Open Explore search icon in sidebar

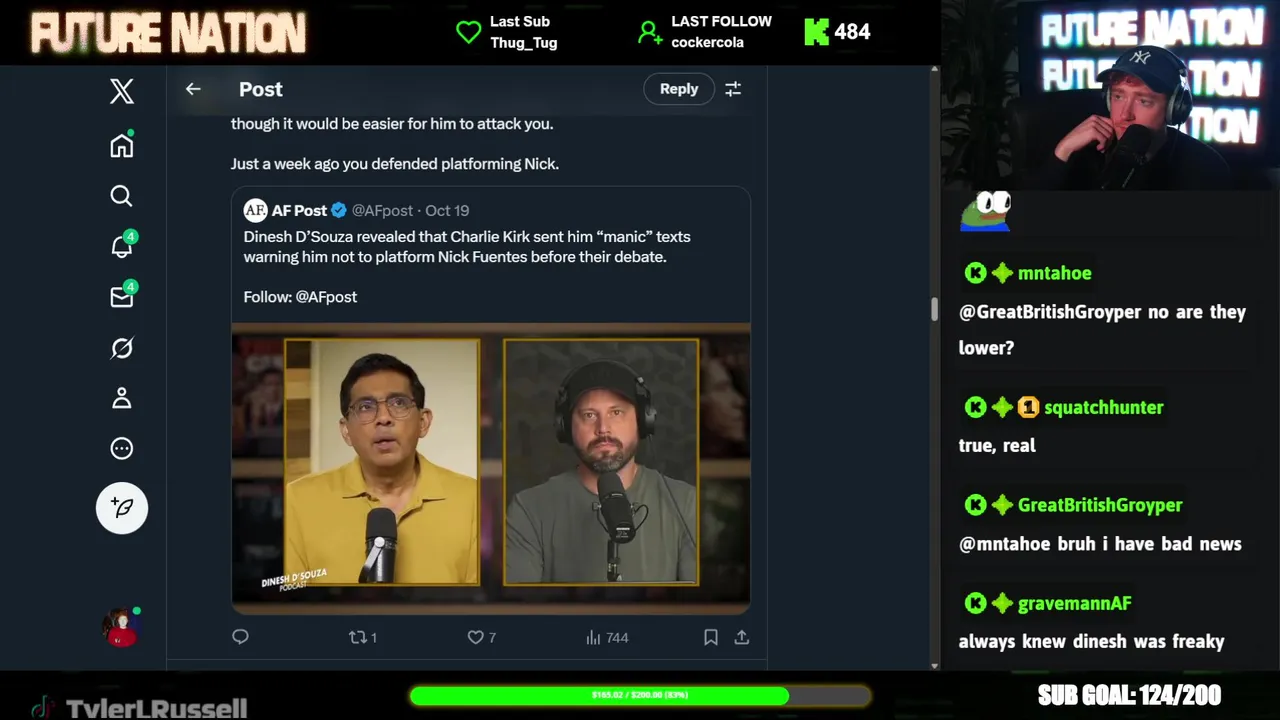tap(122, 196)
